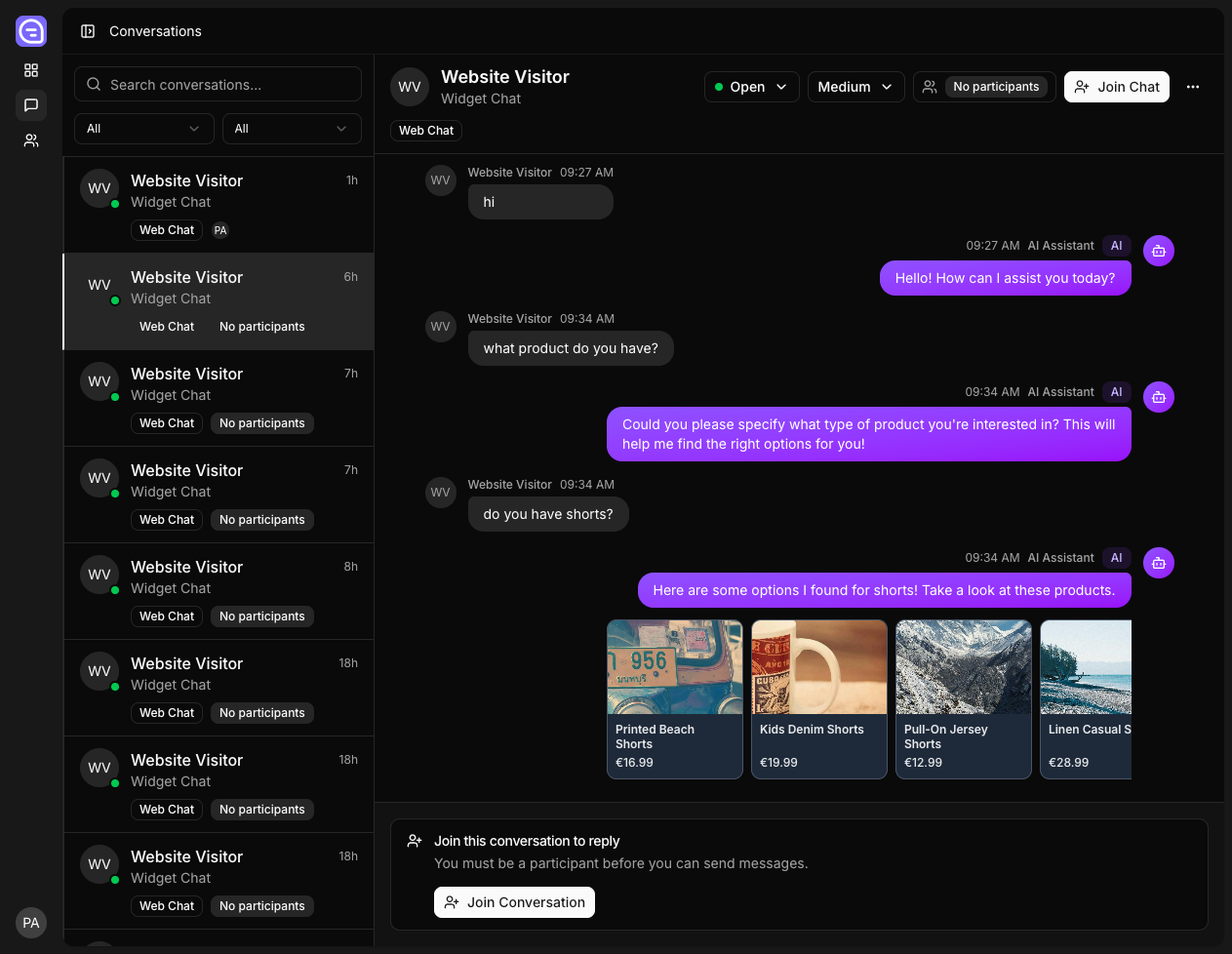Viewport: 1232px width, 954px height.
Task: Open the ellipsis more-options icon in the header
Action: 1193,87
